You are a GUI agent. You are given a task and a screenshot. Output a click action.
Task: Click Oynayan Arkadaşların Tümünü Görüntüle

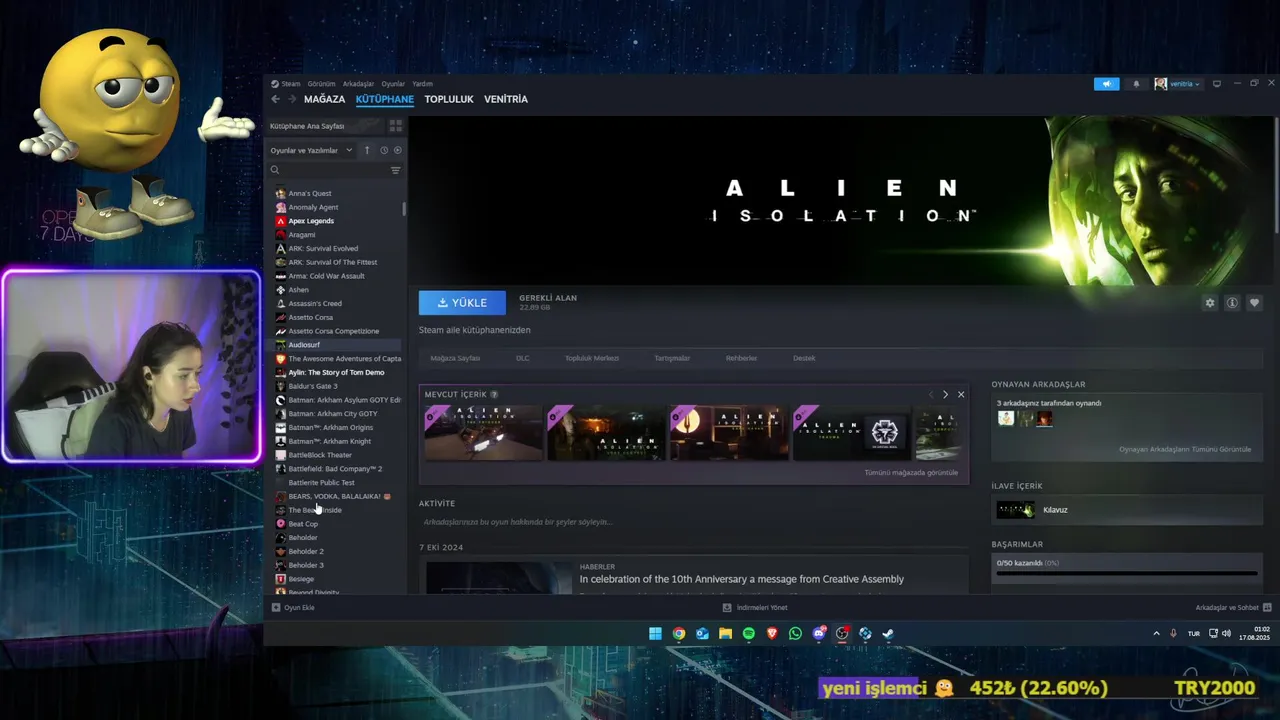point(1185,449)
